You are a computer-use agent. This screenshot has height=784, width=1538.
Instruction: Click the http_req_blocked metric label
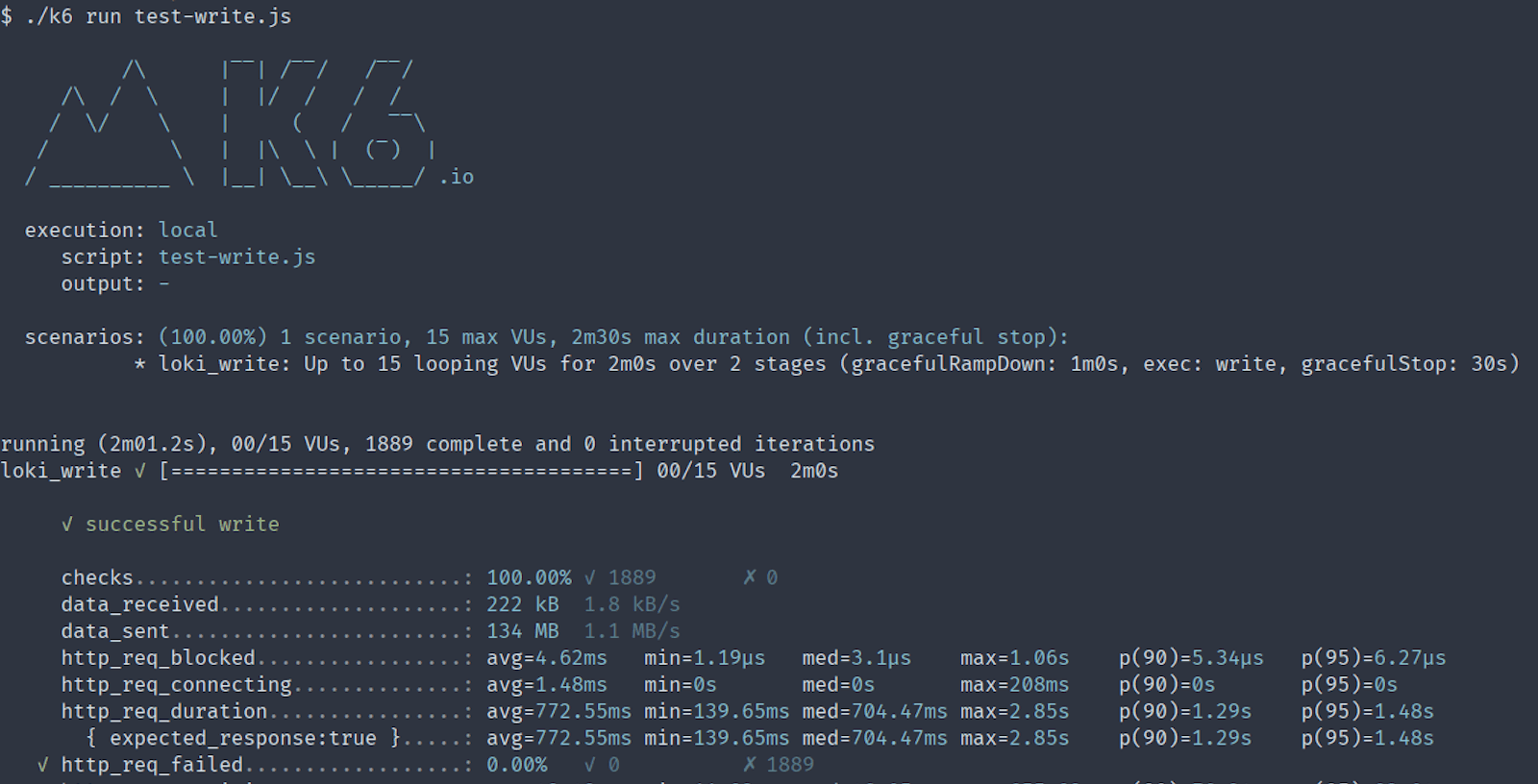pyautogui.click(x=158, y=658)
